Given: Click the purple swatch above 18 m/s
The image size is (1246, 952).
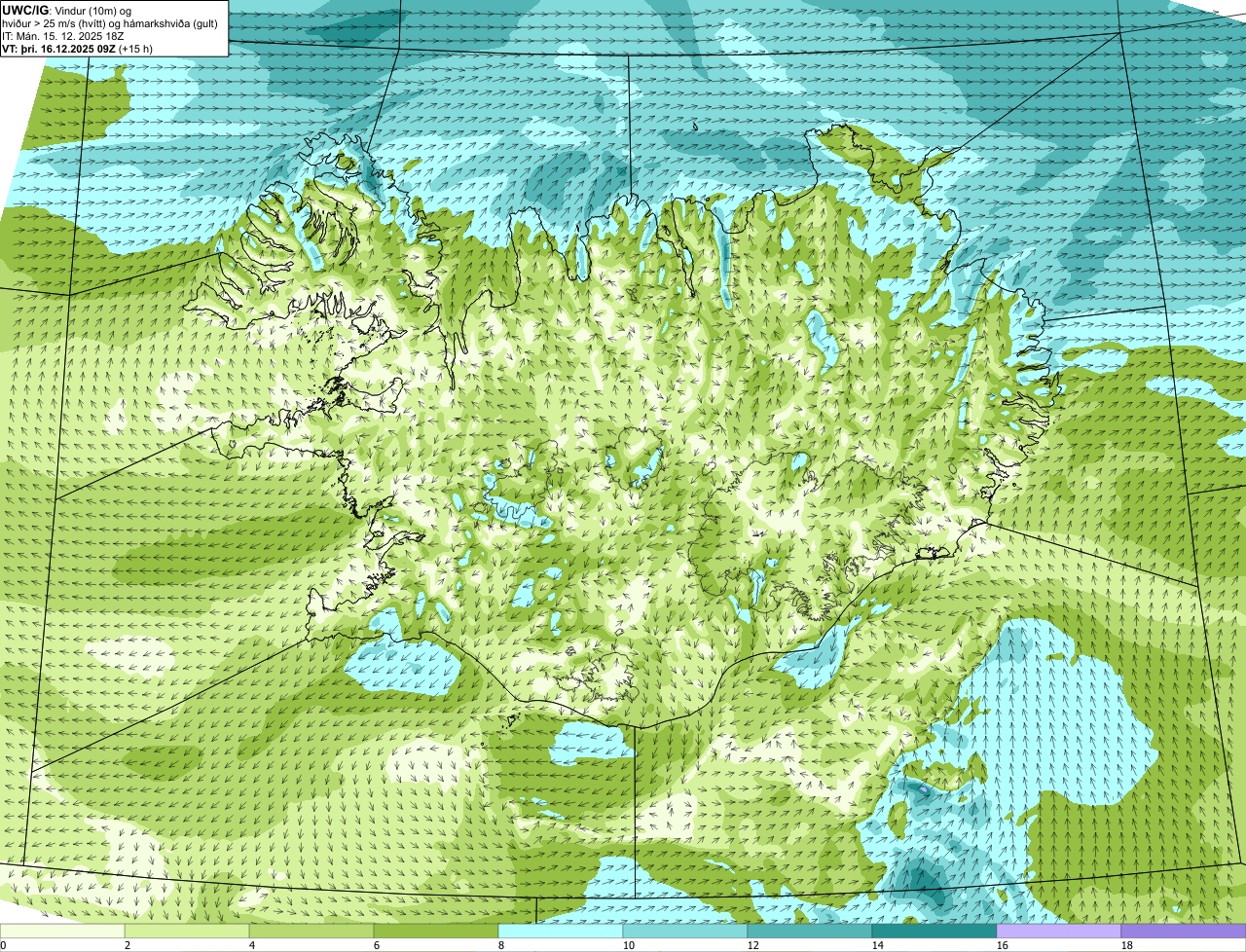Looking at the screenshot, I should [1184, 931].
